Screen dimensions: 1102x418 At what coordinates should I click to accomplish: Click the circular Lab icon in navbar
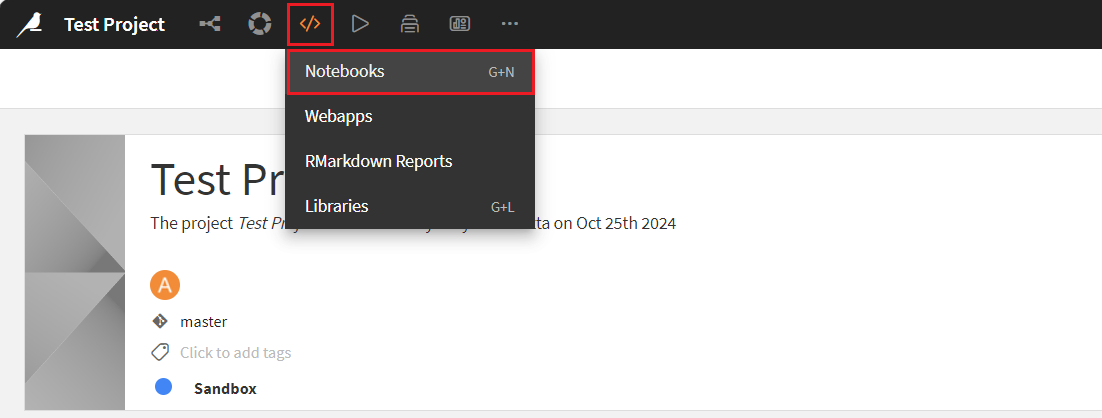260,24
